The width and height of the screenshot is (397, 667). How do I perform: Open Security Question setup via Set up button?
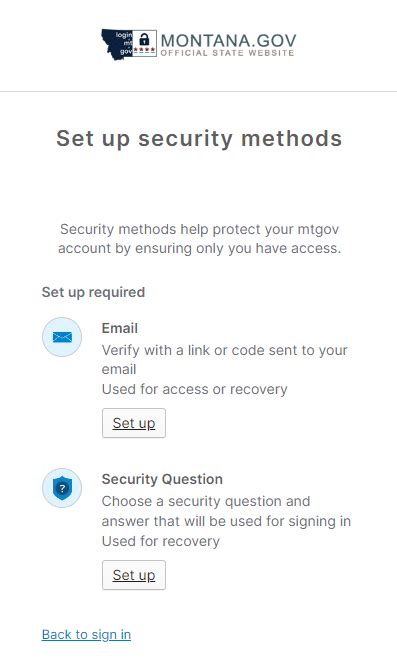point(134,575)
